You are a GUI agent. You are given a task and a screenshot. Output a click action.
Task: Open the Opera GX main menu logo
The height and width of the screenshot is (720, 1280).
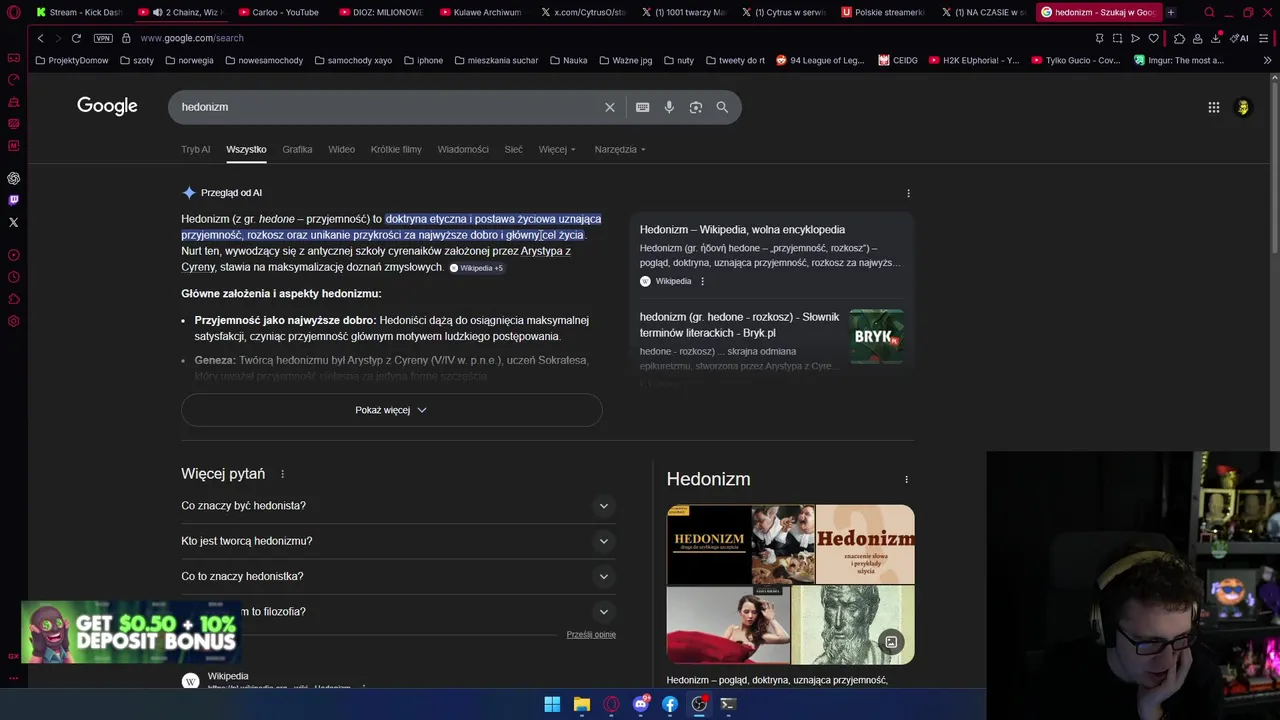[14, 13]
